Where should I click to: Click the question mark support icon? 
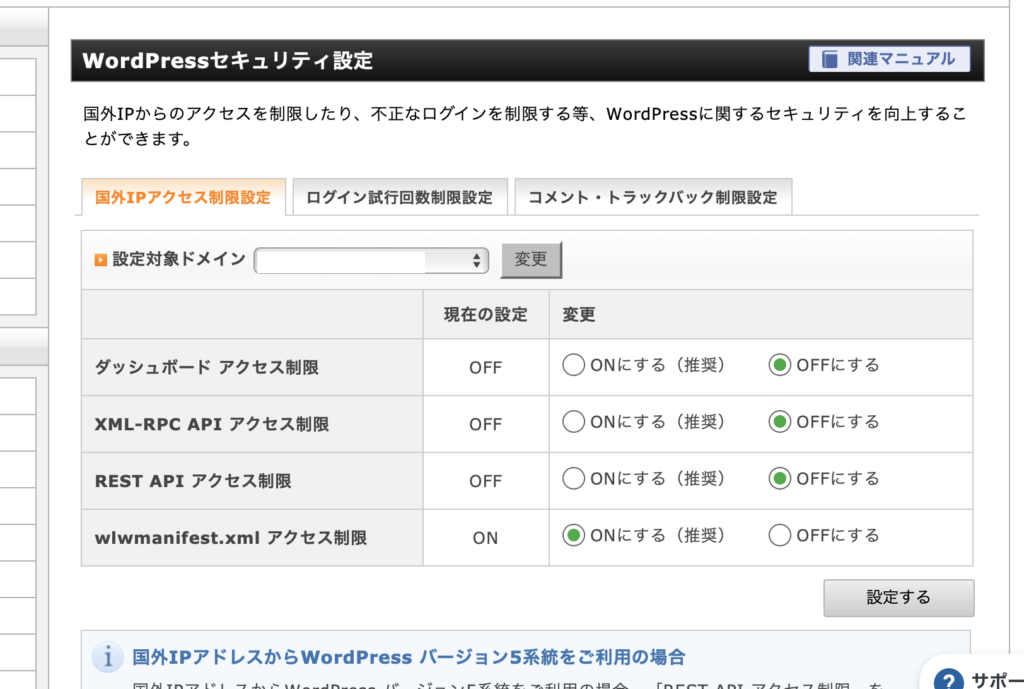coord(950,678)
